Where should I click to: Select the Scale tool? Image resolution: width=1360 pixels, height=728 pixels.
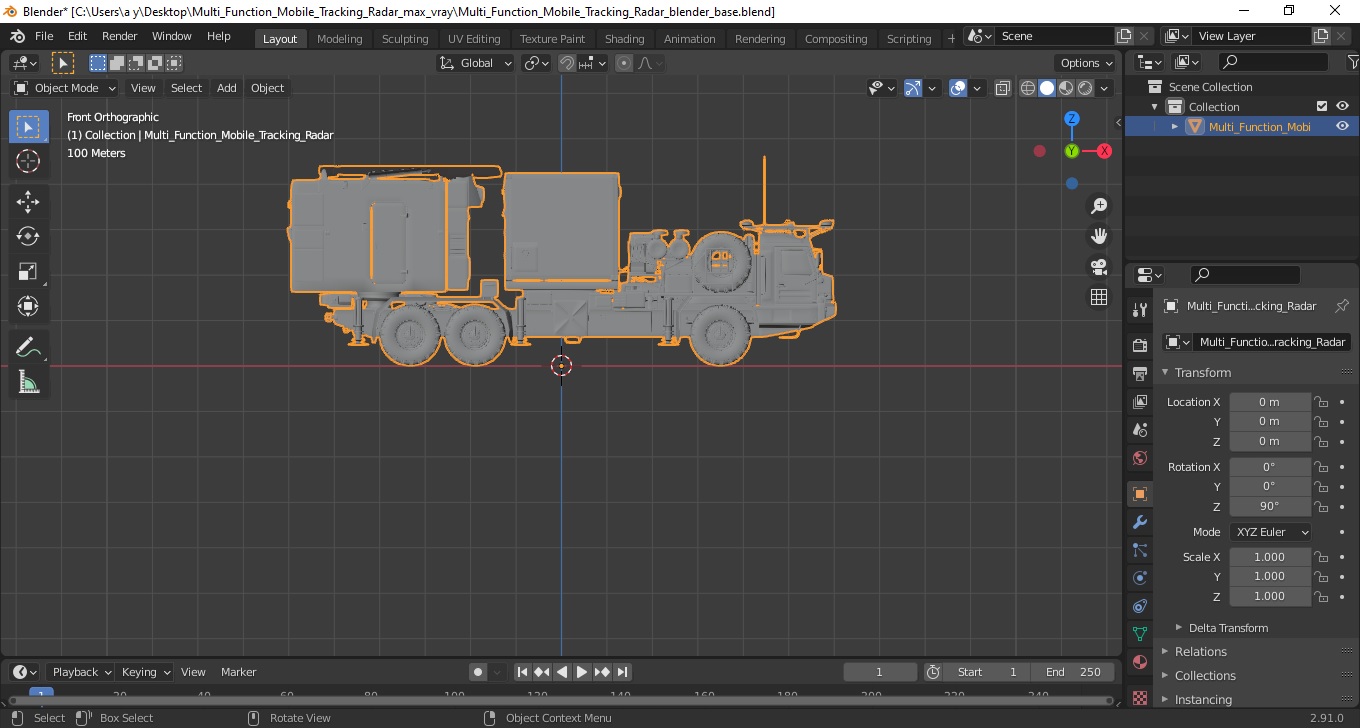pyautogui.click(x=28, y=271)
